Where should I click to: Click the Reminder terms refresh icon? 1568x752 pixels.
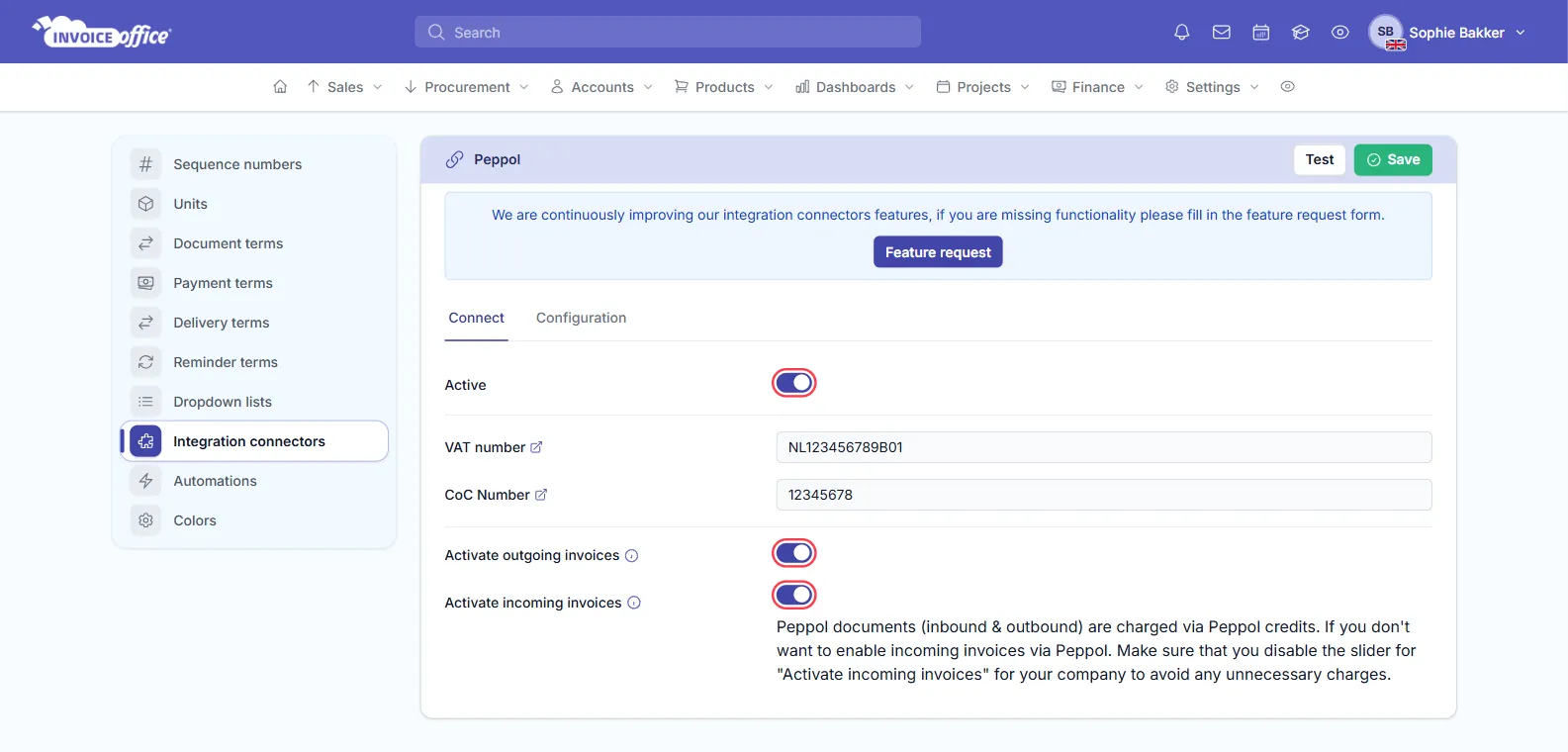(x=145, y=362)
